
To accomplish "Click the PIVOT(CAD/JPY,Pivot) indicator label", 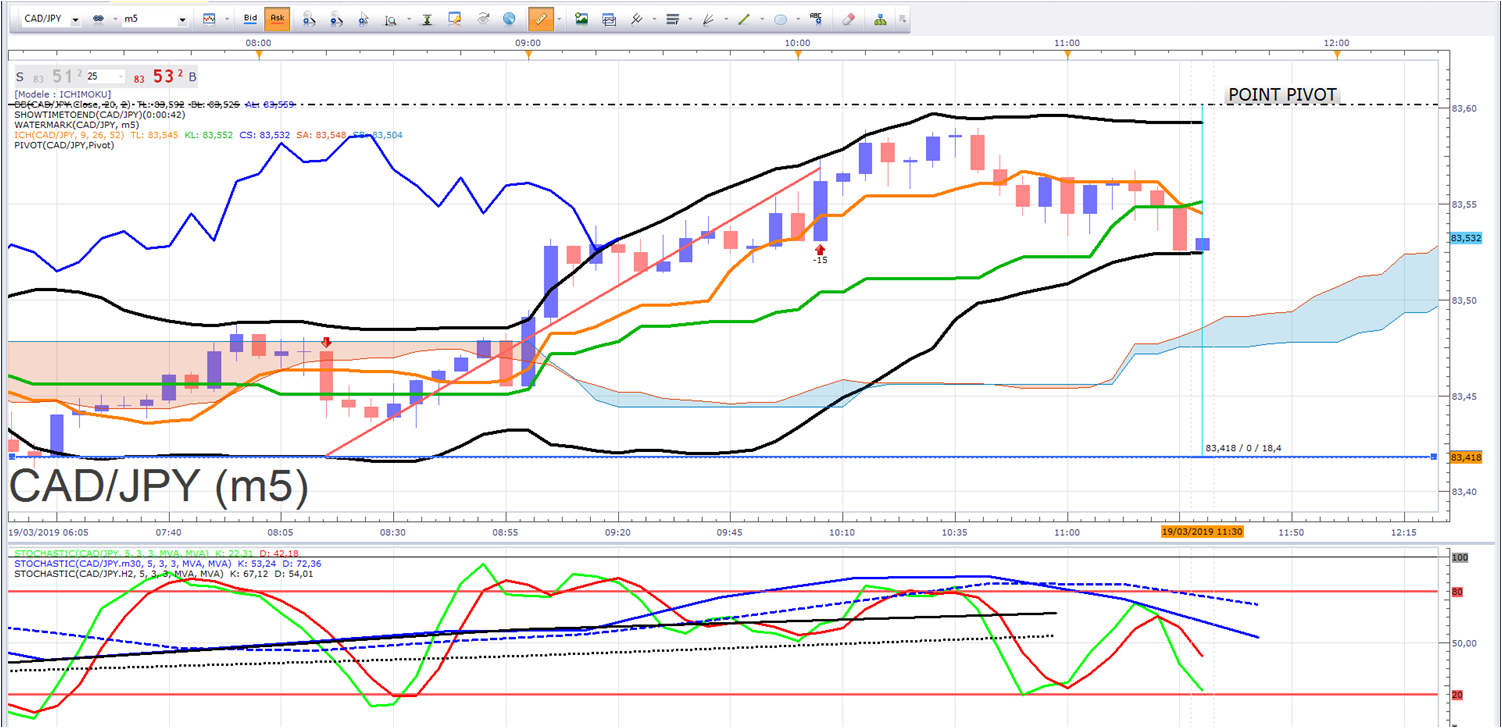I will (64, 145).
